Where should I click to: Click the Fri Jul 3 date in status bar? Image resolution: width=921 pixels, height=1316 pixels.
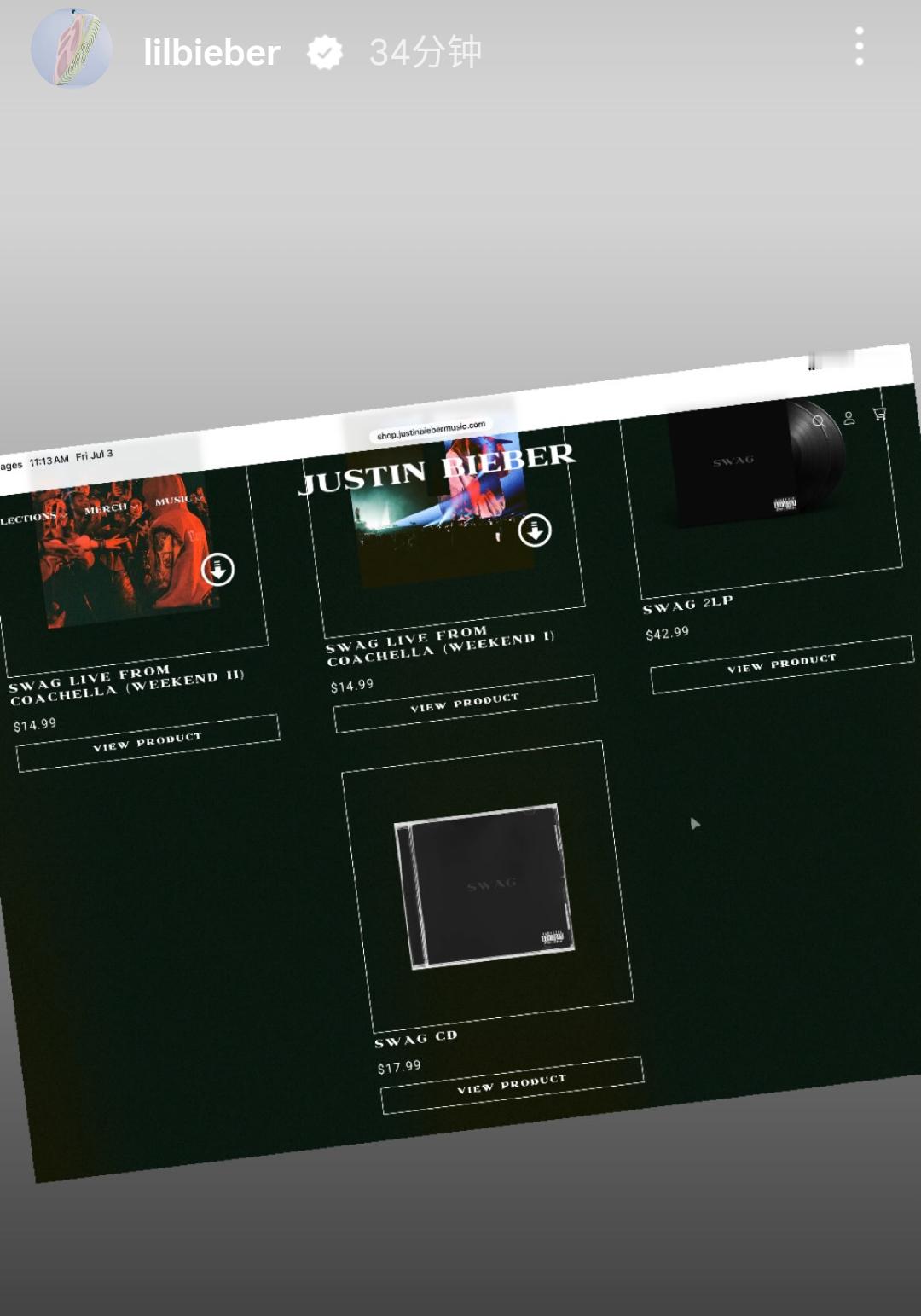click(x=94, y=455)
